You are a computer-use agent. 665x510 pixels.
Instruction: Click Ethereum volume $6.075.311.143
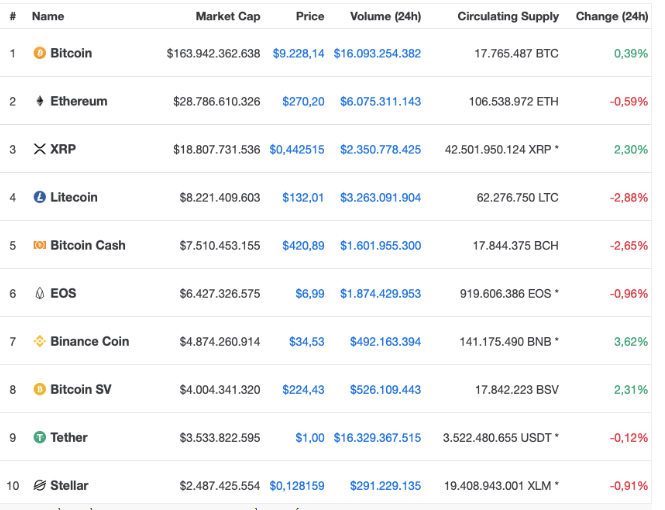tap(380, 101)
